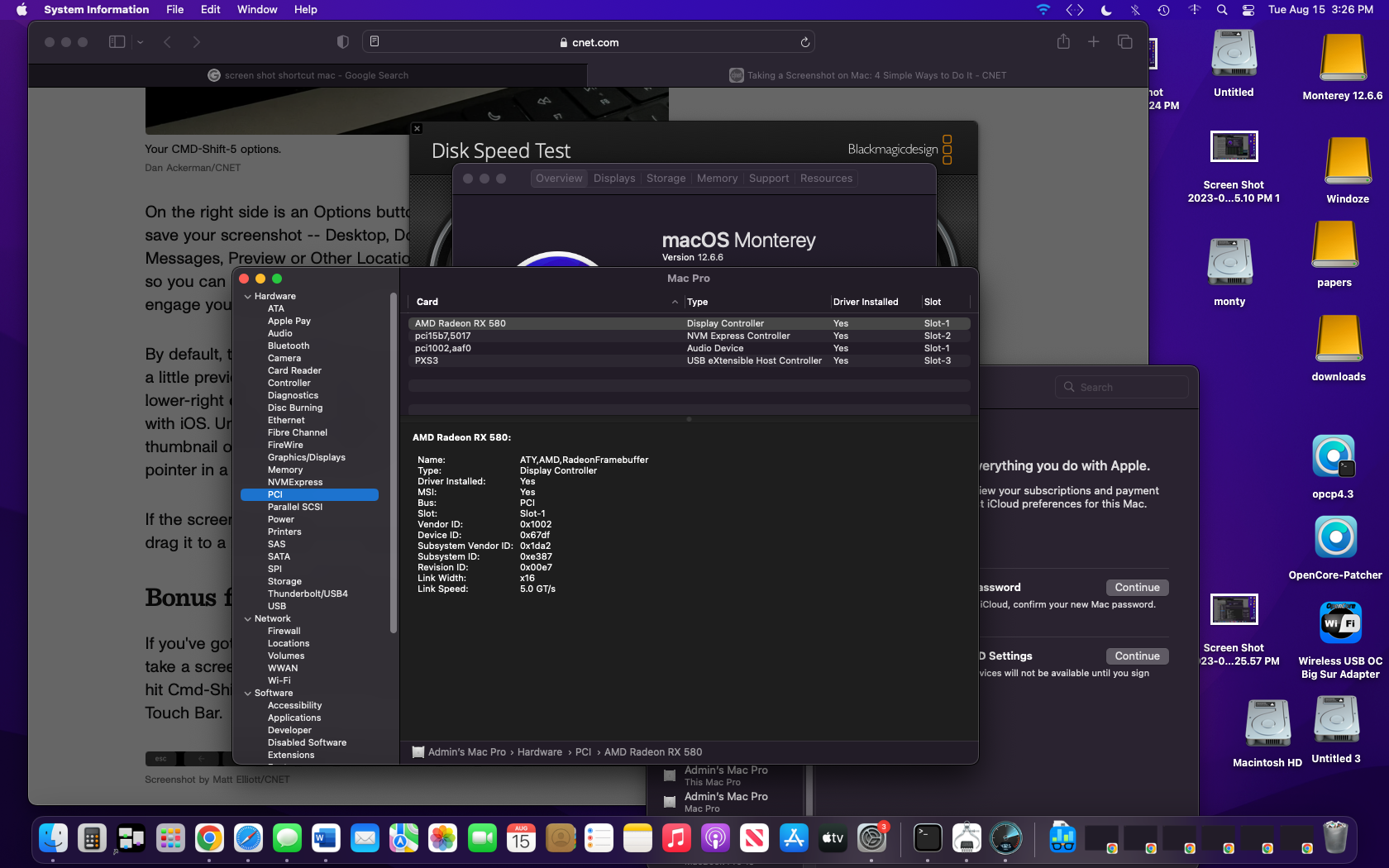The image size is (1389, 868).
Task: Open the File menu
Action: click(174, 10)
